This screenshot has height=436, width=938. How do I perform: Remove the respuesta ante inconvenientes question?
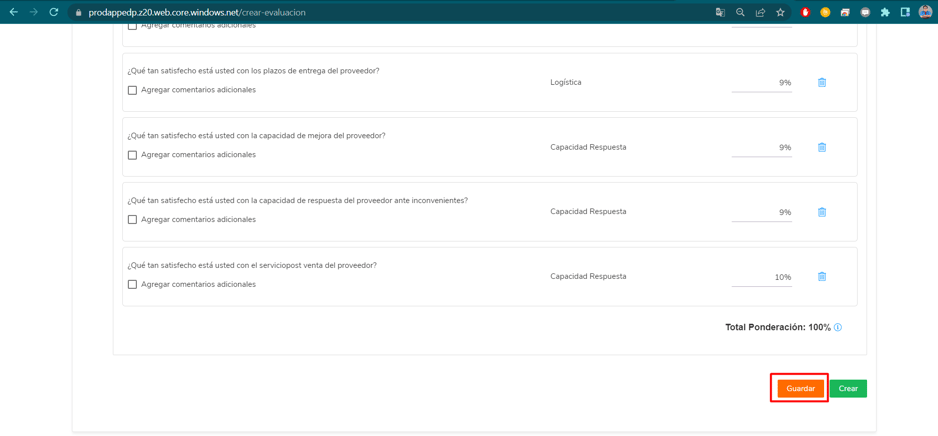tap(822, 212)
